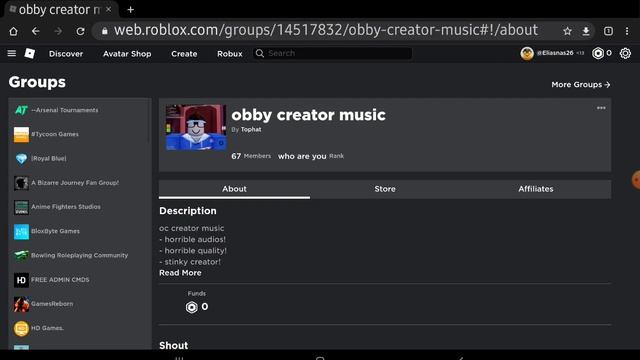Click the FREE ADMIN CMDS HD icon
640x360 pixels.
point(21,280)
